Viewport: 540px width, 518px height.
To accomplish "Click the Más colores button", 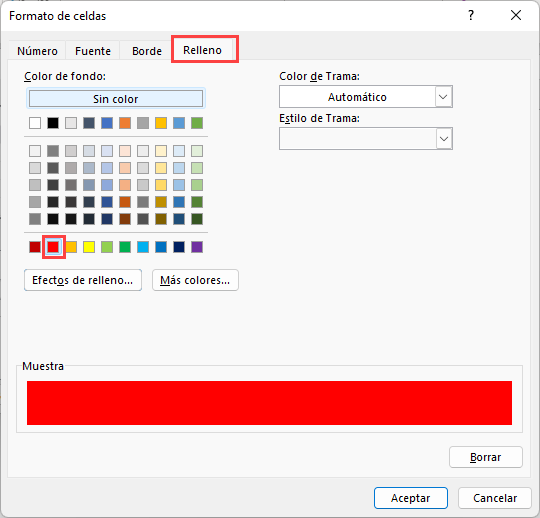I will tap(195, 280).
